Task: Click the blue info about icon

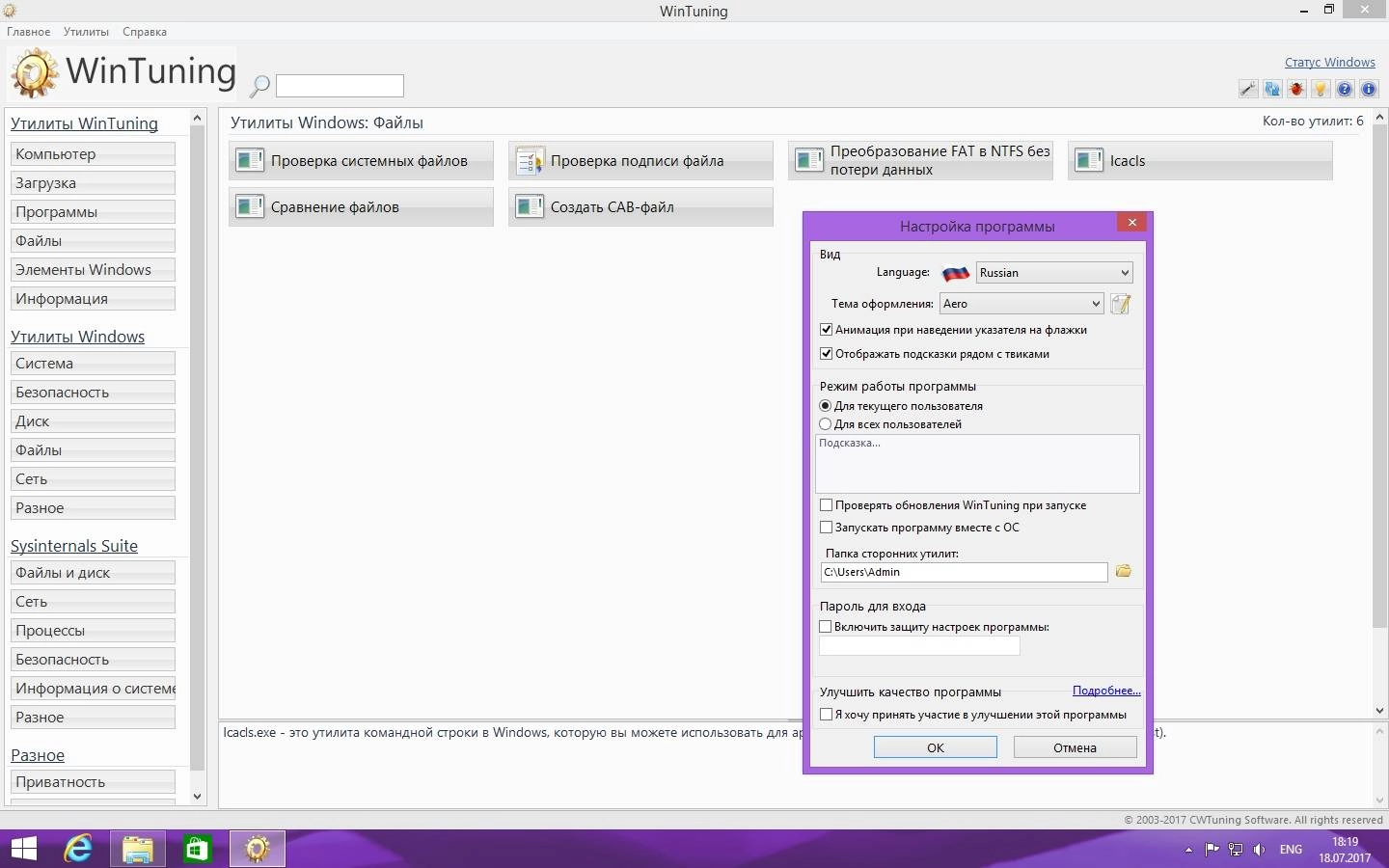Action: [1369, 89]
